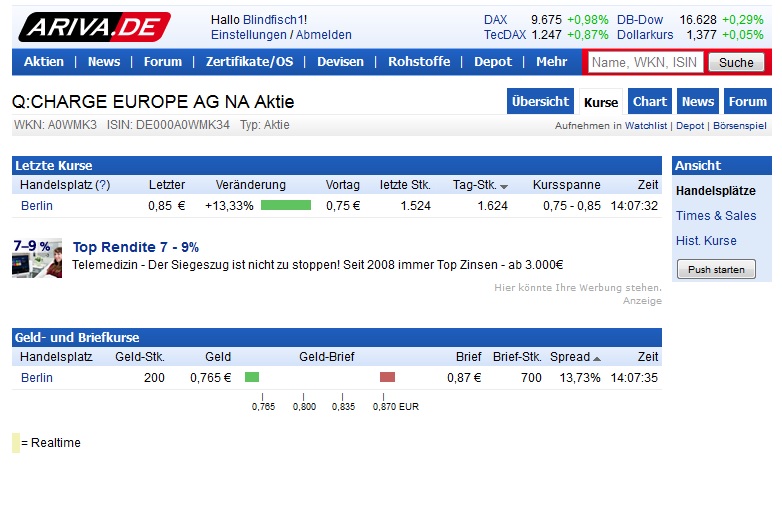782x530 pixels.
Task: Open Times & Sales view
Action: 716,216
